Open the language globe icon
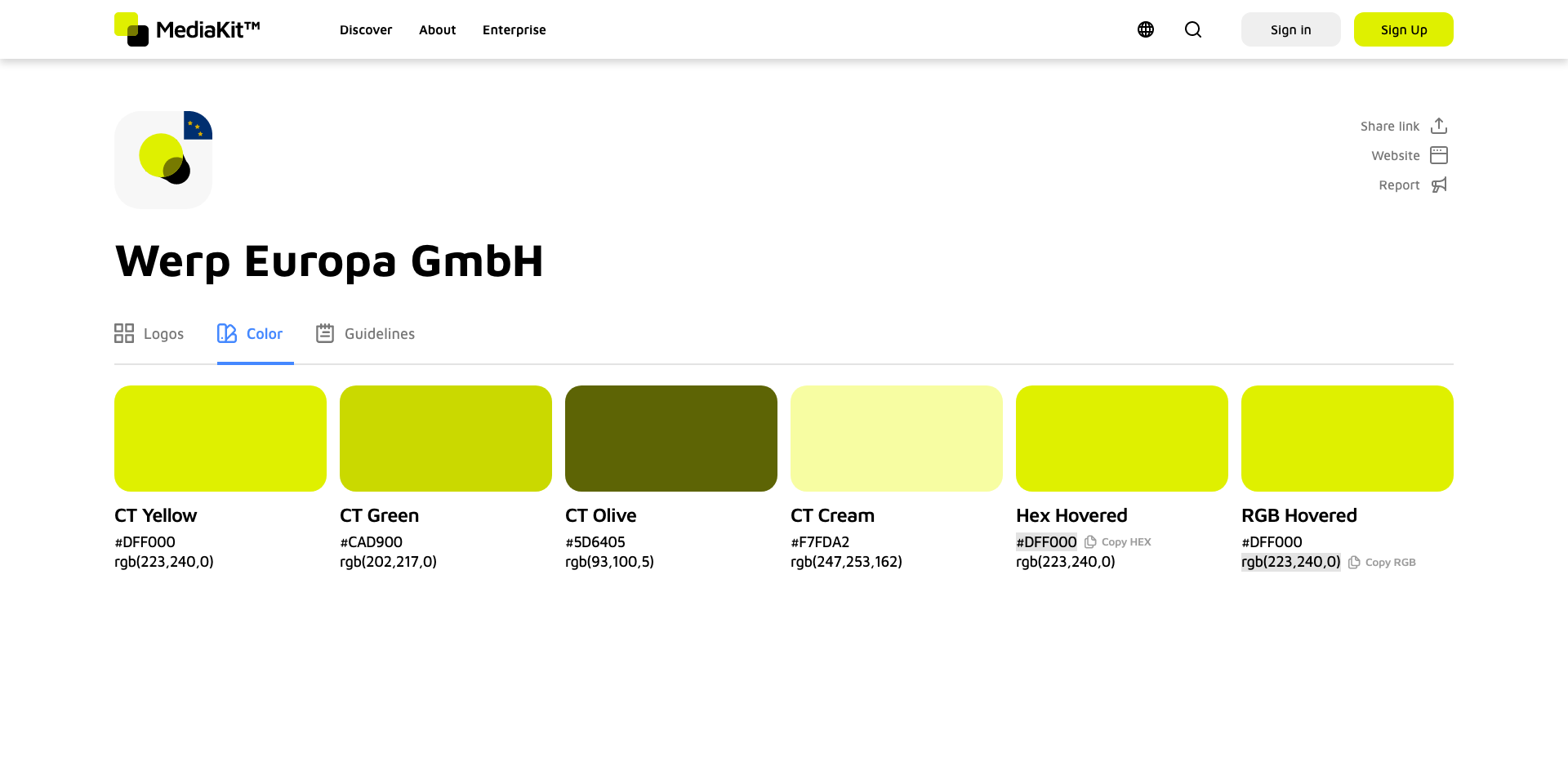Image resolution: width=1568 pixels, height=784 pixels. pyautogui.click(x=1146, y=29)
